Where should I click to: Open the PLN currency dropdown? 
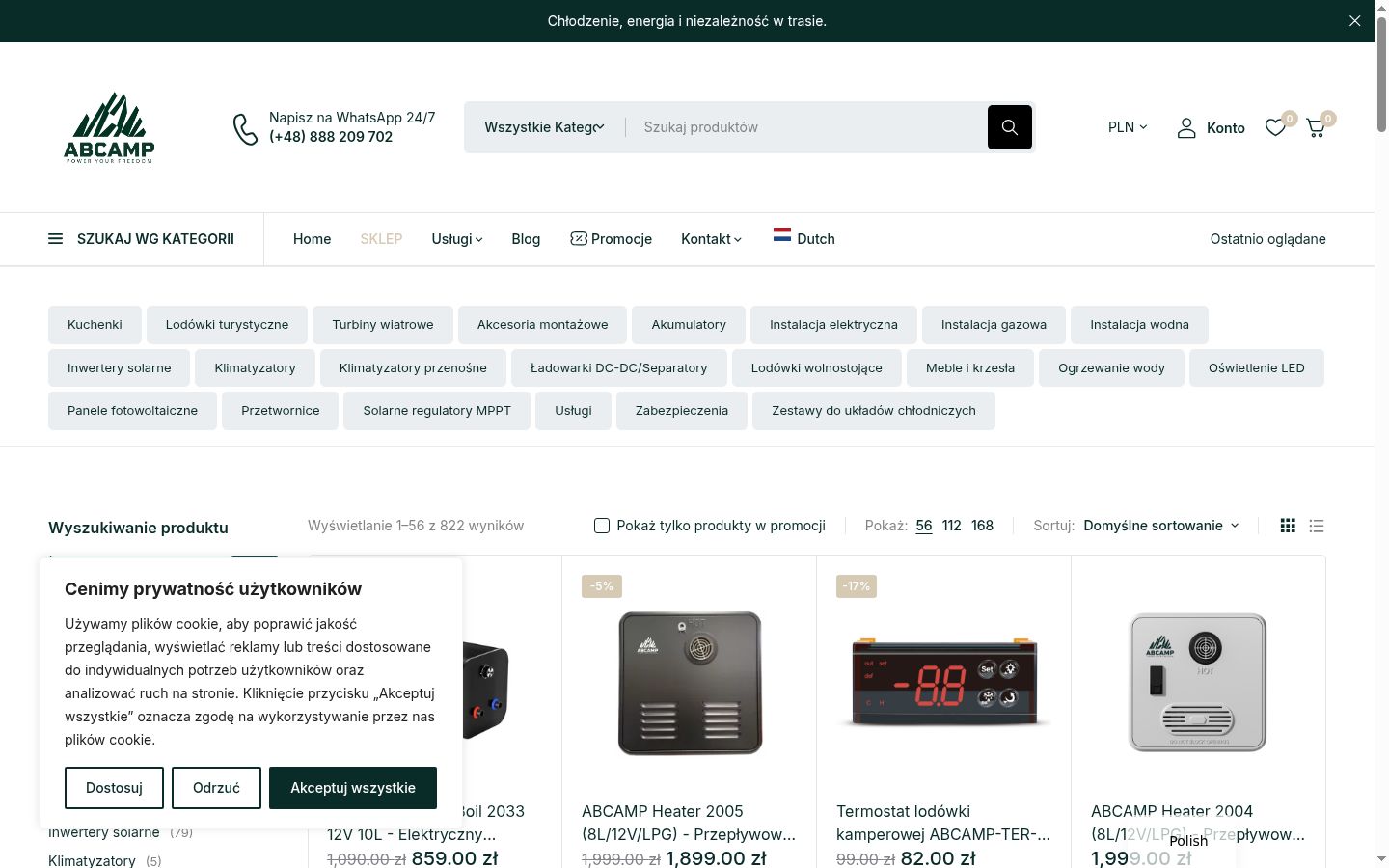[1128, 127]
